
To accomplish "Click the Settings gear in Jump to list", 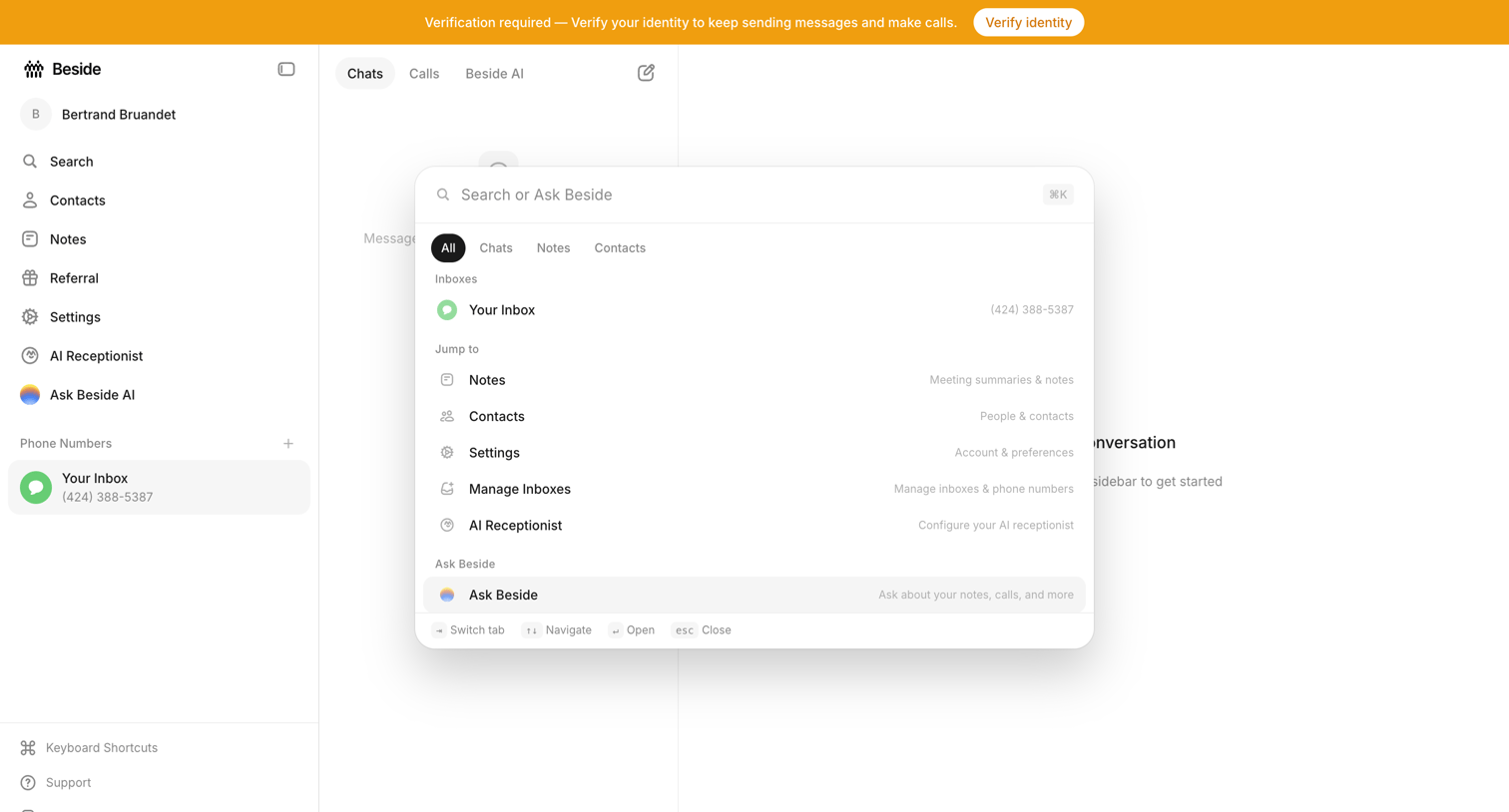I will tap(447, 453).
